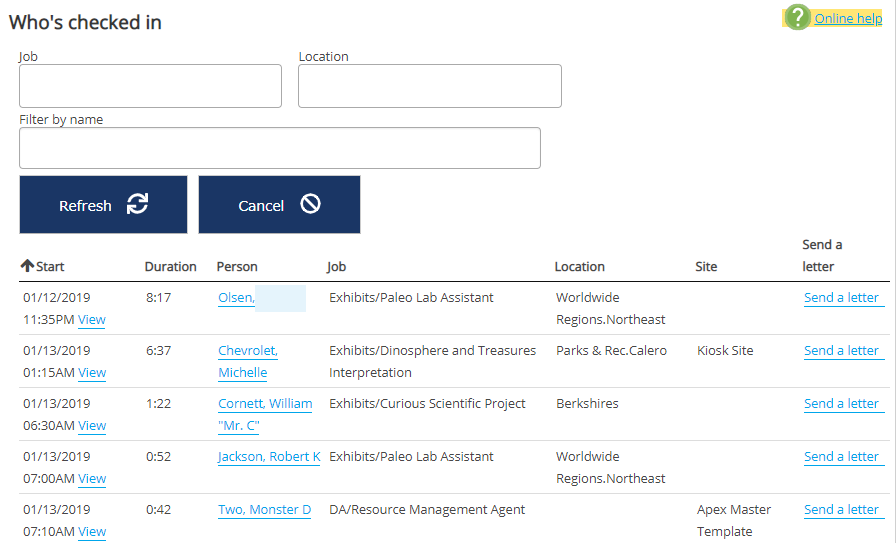Sort by Start column arrow
The image size is (896, 543).
pos(27,266)
